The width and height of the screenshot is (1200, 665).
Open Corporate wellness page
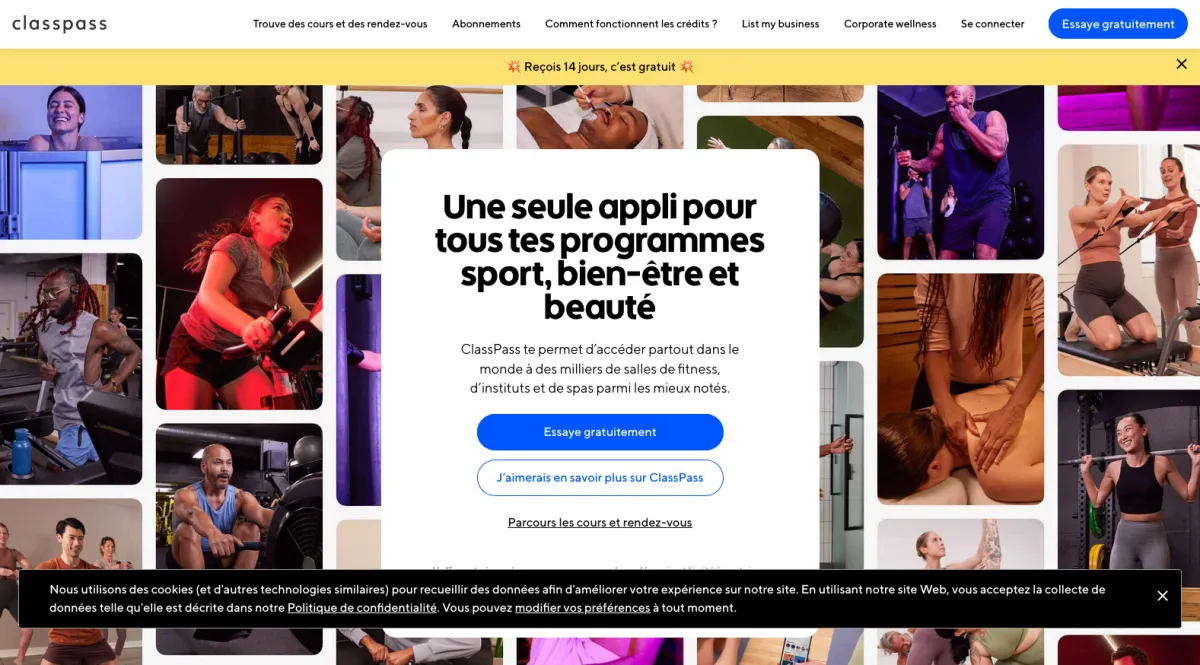890,24
